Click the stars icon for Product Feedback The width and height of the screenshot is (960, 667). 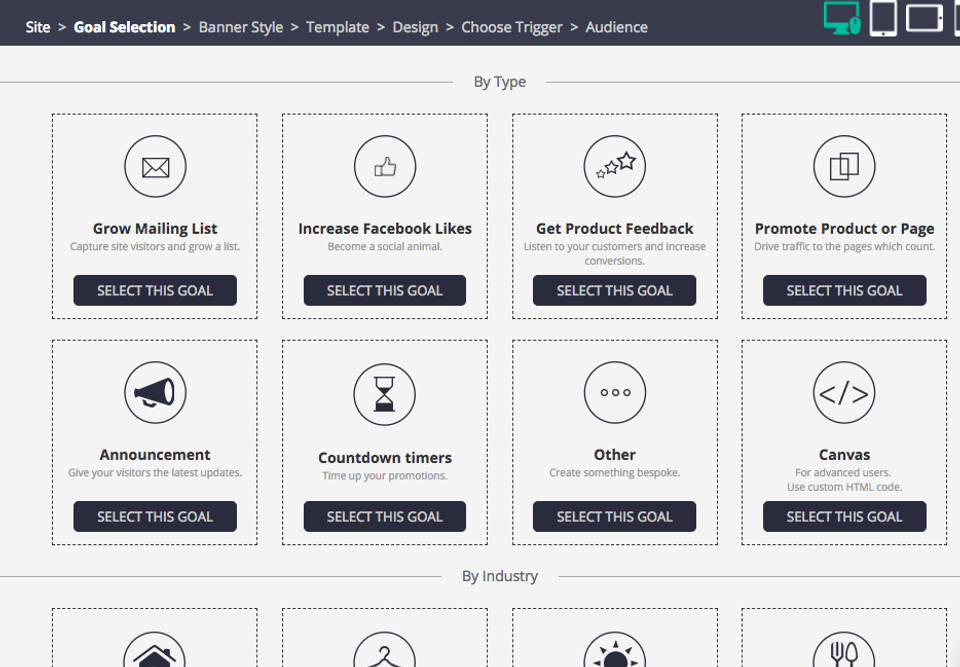615,167
